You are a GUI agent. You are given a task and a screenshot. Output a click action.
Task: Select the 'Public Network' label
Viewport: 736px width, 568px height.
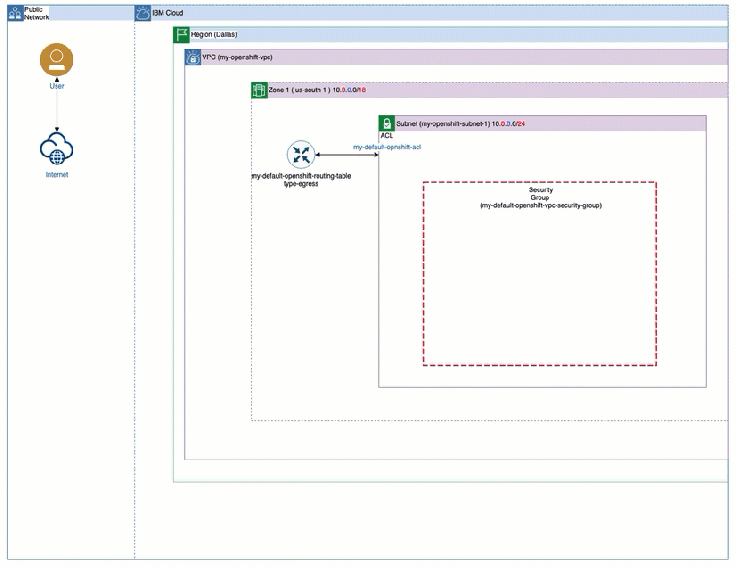coord(37,13)
